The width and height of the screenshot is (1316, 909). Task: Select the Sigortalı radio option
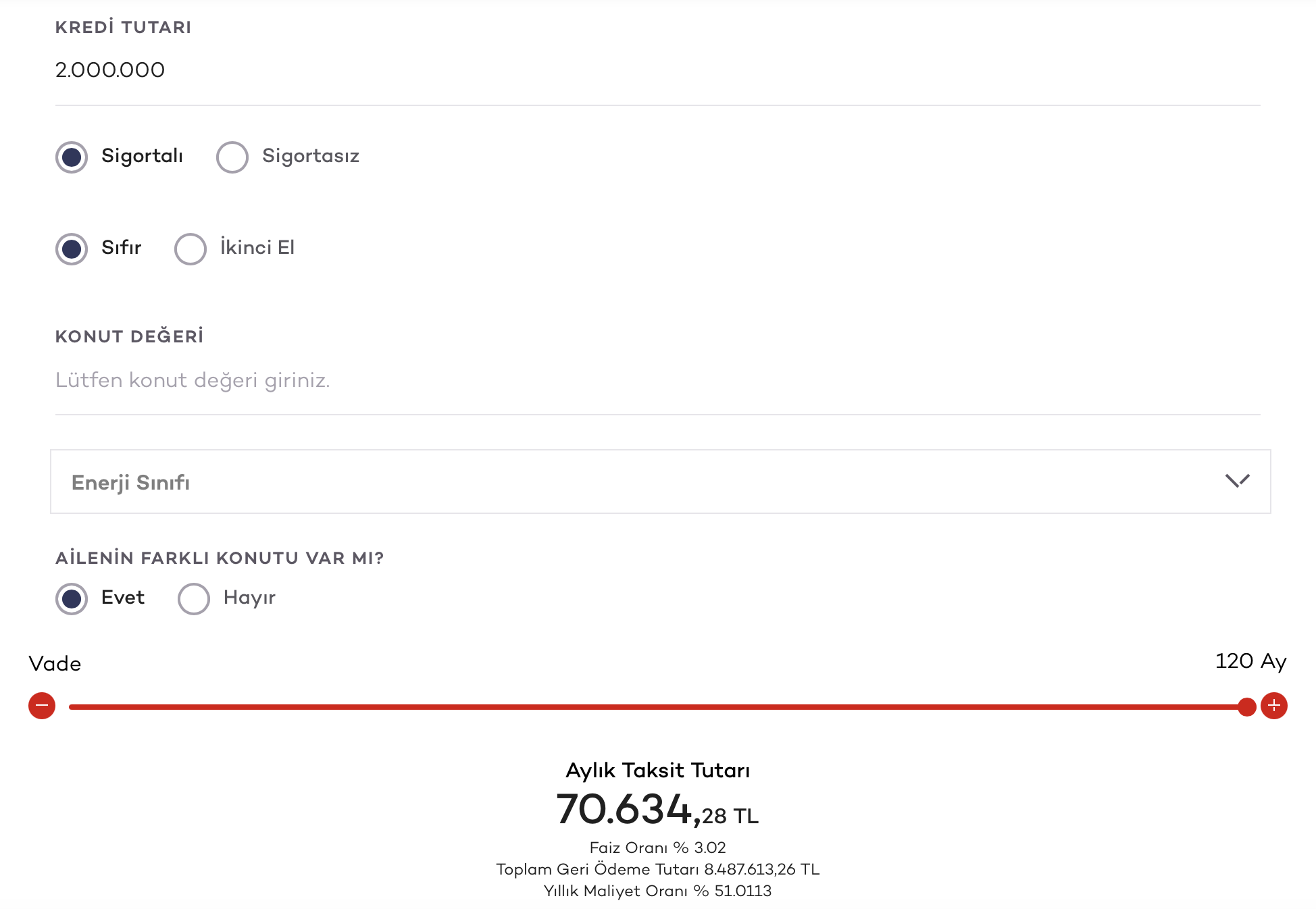(72, 157)
